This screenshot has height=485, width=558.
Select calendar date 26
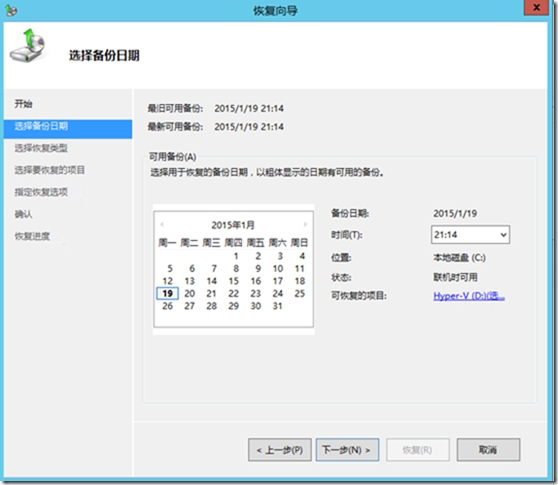coord(168,306)
